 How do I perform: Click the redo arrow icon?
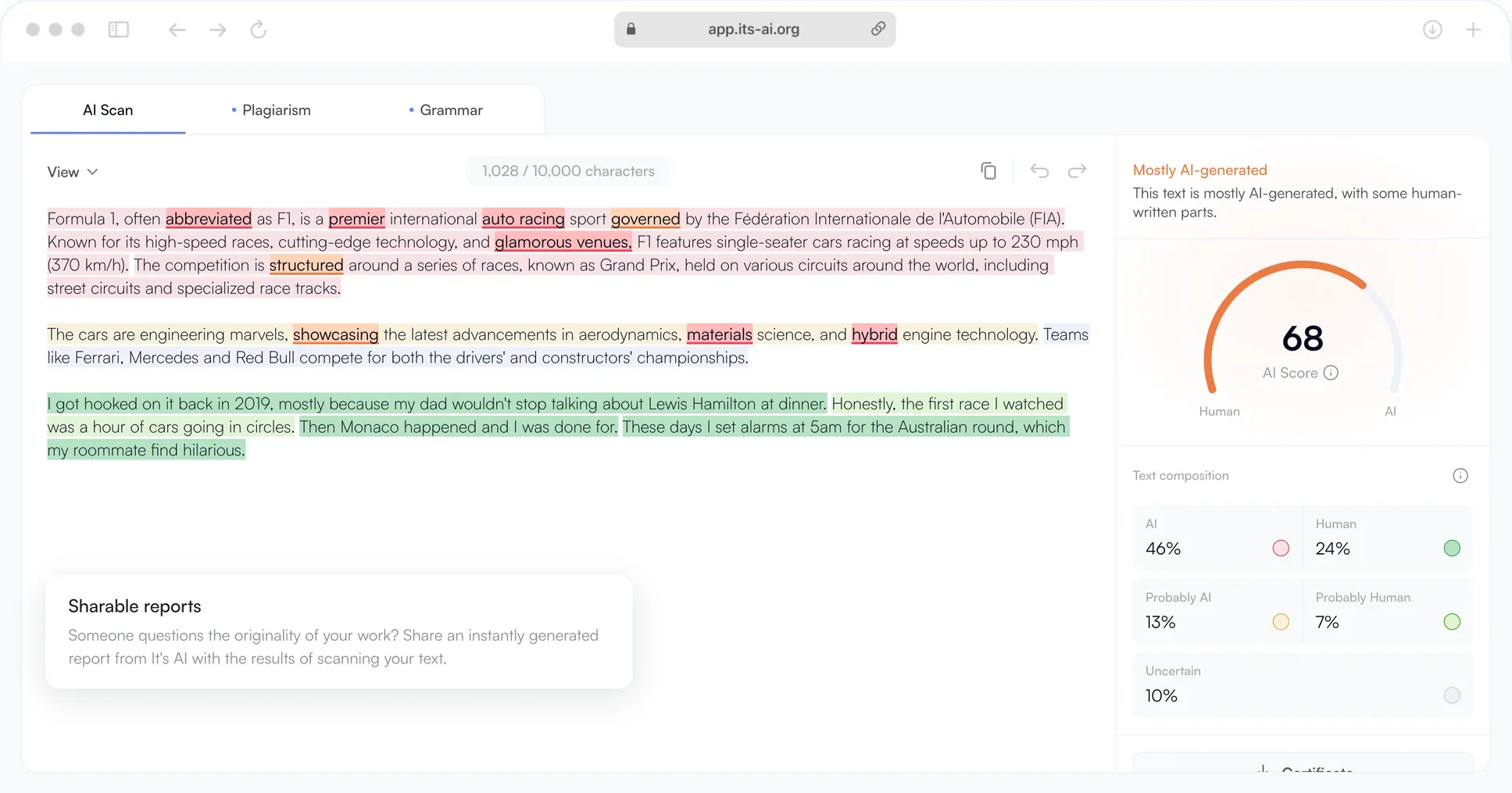(x=1078, y=171)
